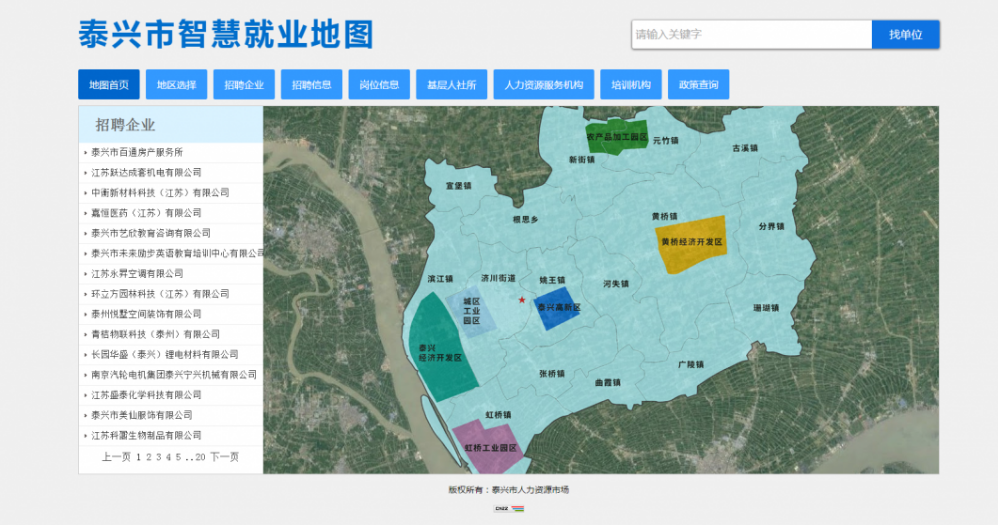Click the green 农产品加工园区 zone
Image resolution: width=998 pixels, height=525 pixels.
[617, 136]
